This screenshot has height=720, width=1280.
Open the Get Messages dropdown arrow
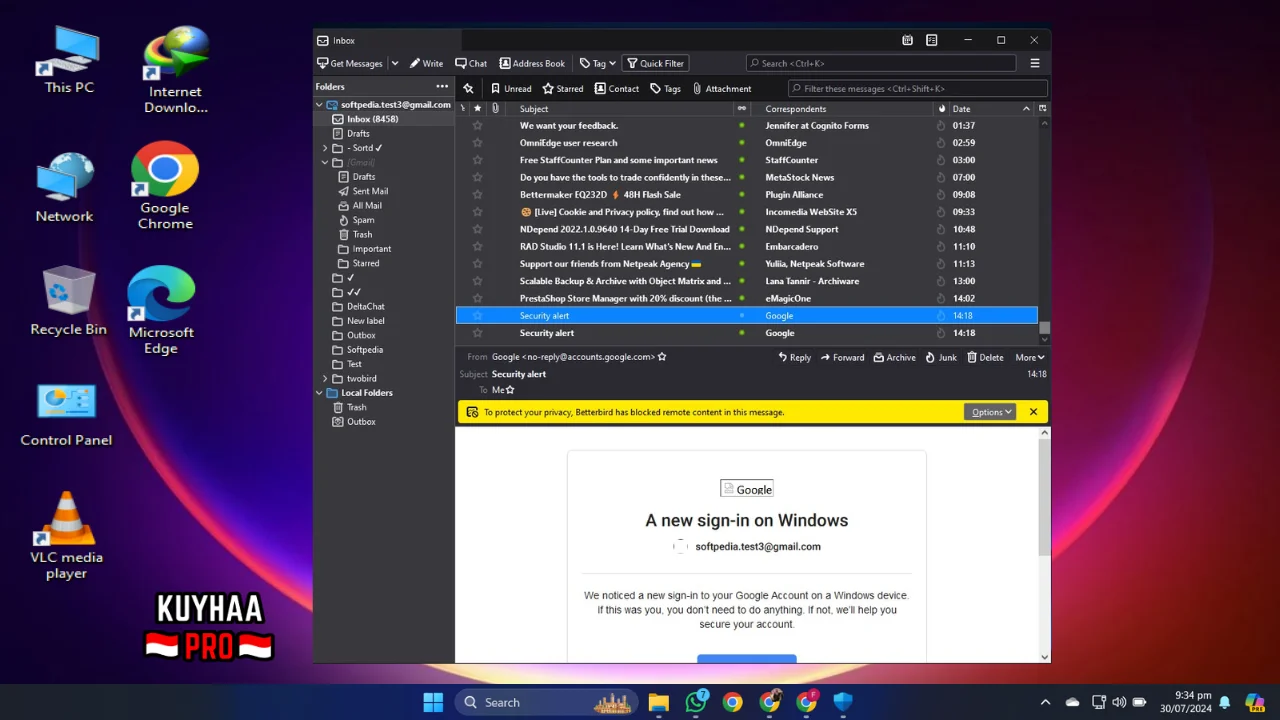tap(395, 63)
